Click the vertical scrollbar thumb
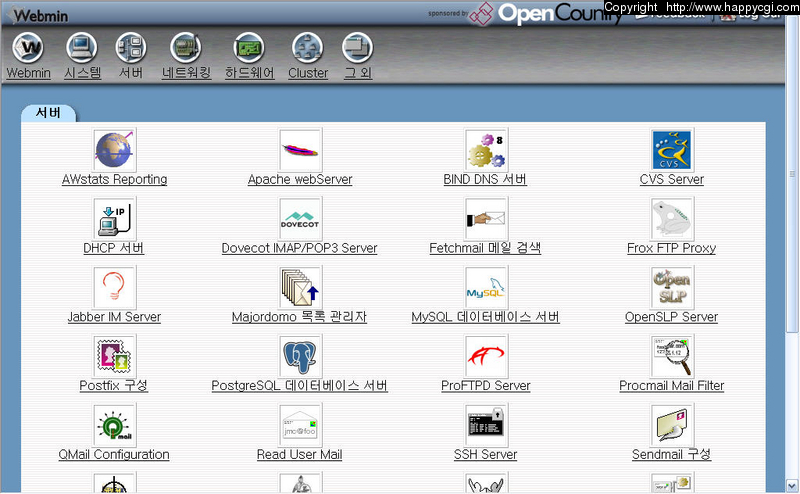This screenshot has width=800, height=494. click(x=792, y=174)
